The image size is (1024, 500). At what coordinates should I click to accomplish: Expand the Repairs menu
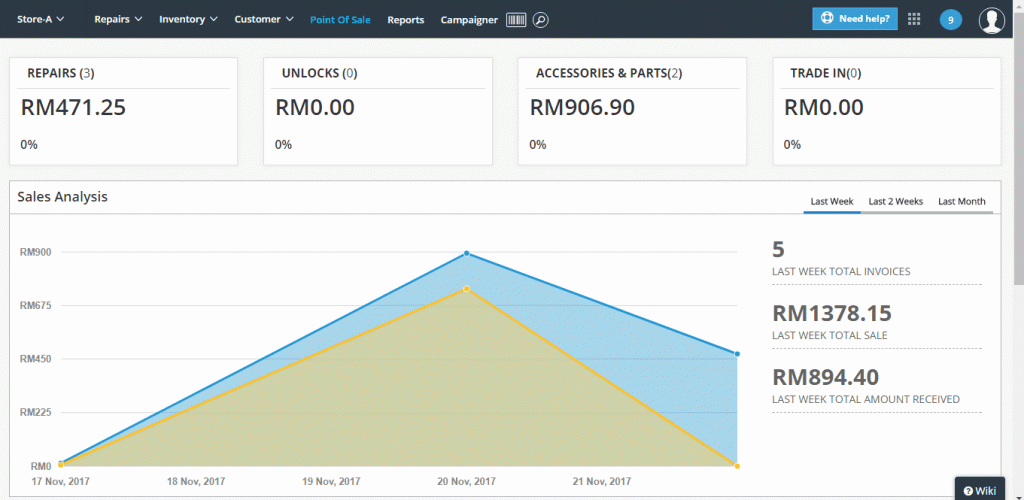click(118, 19)
